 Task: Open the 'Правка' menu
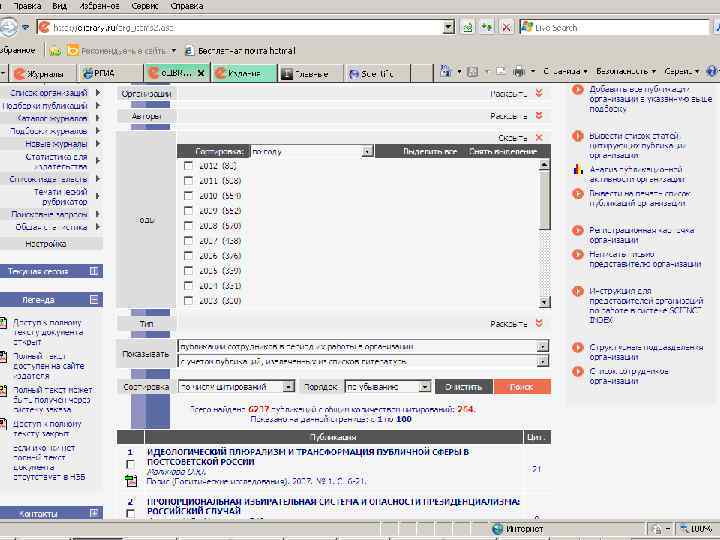[27, 6]
